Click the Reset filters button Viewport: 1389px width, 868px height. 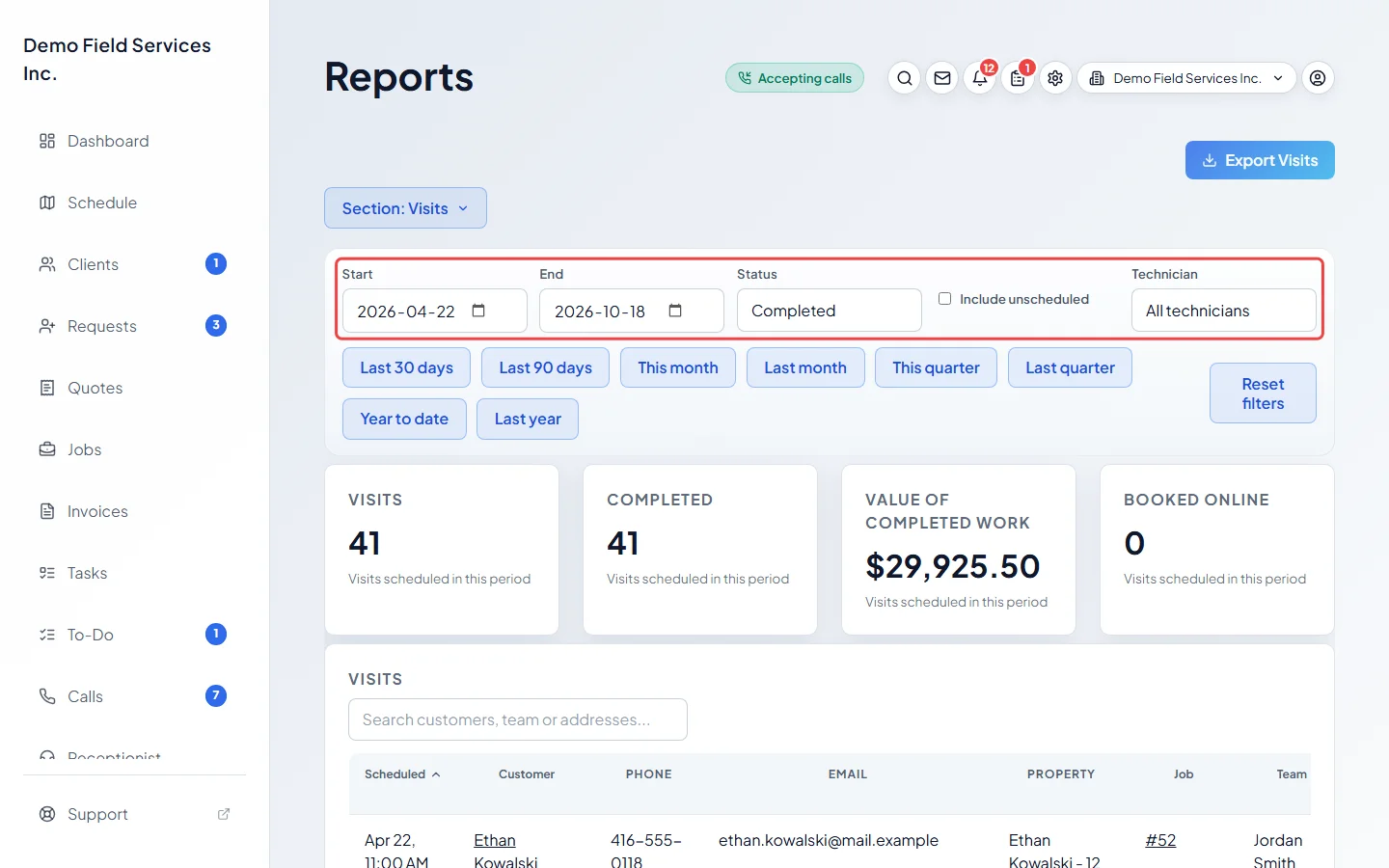tap(1263, 393)
